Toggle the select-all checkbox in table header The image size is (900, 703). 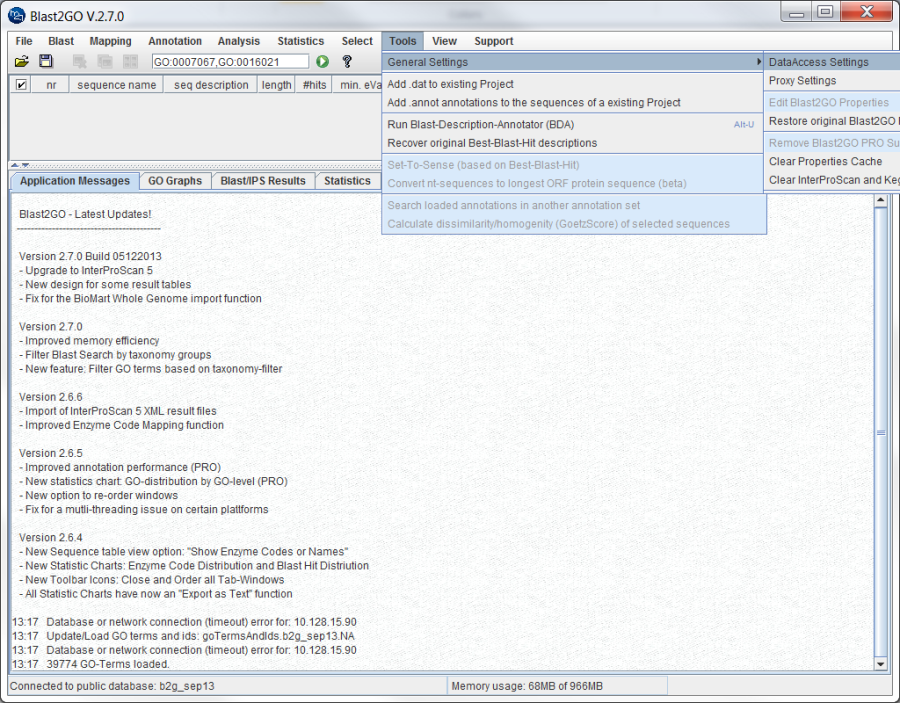click(21, 85)
